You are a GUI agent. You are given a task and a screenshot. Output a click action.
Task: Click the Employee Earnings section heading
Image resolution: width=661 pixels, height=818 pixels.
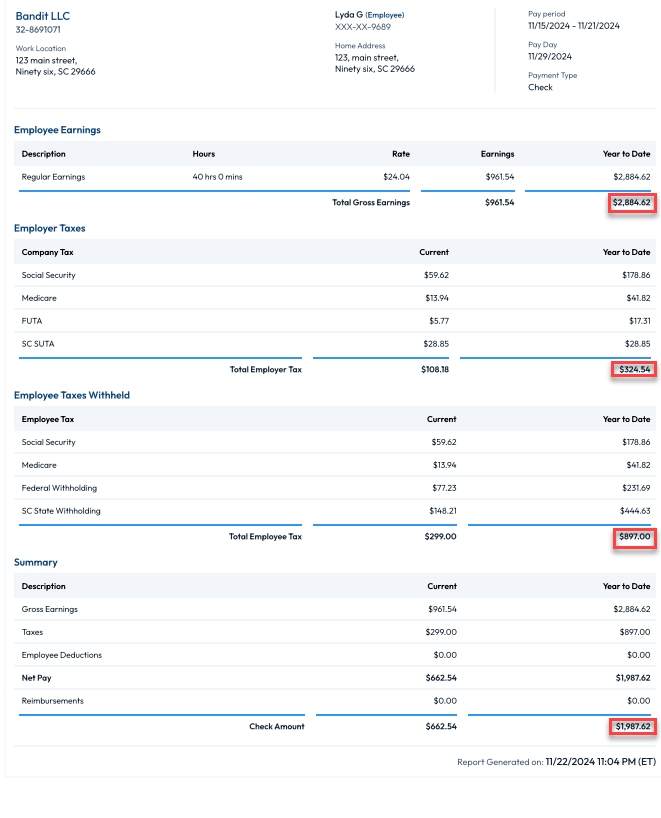(x=57, y=130)
